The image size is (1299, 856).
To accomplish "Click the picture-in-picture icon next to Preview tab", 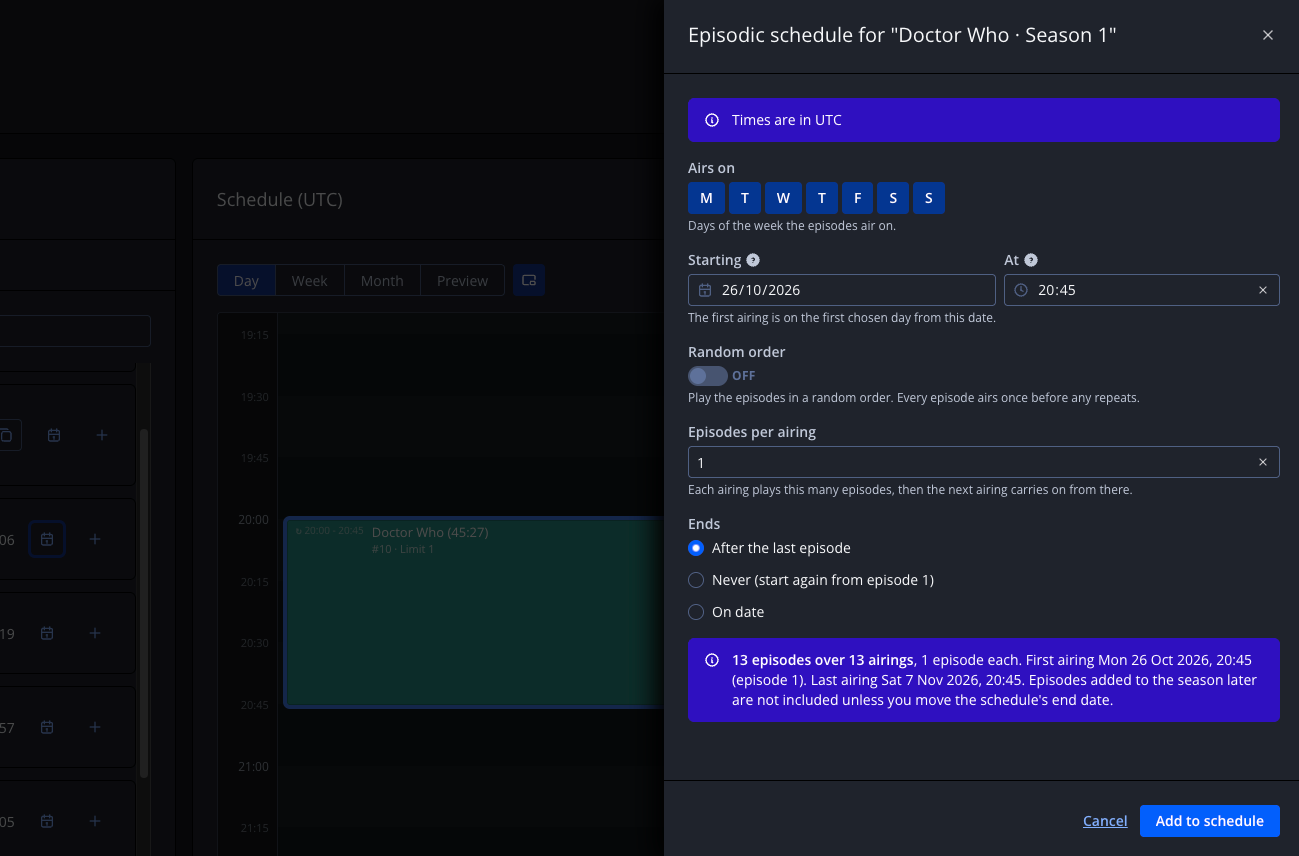I will pos(529,280).
